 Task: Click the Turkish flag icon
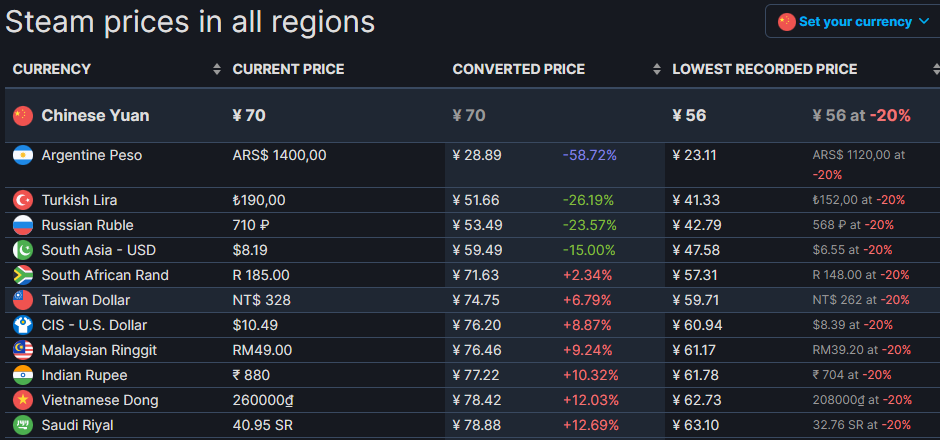point(22,200)
